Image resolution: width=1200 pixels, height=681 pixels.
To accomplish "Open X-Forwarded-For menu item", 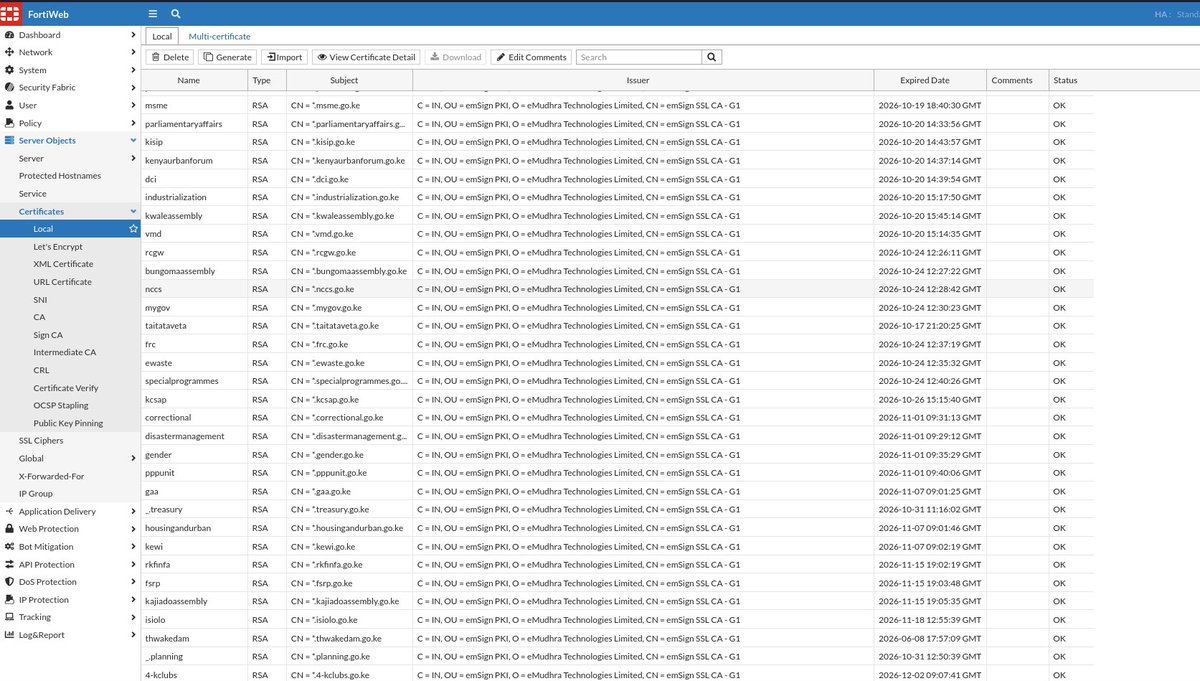I will [52, 476].
